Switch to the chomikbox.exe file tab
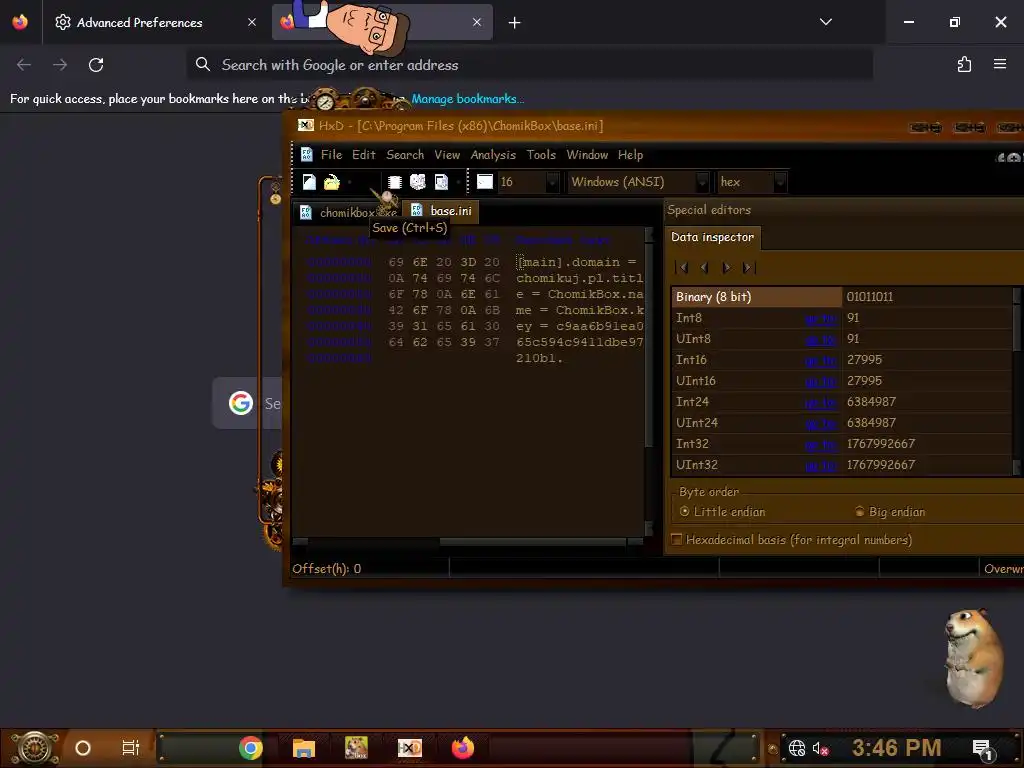The height and width of the screenshot is (768, 1024). [348, 212]
